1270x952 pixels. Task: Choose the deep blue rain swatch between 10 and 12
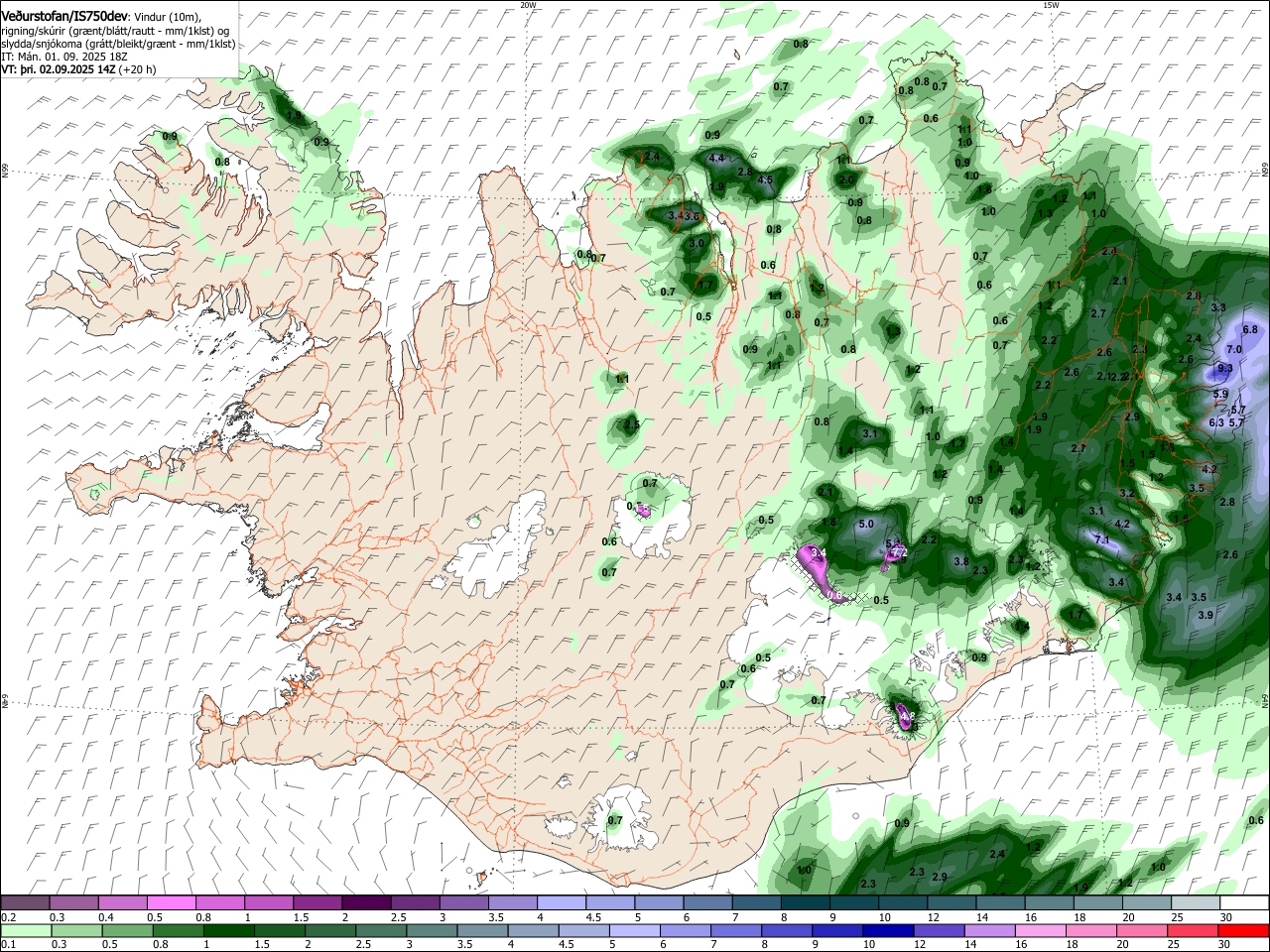pyautogui.click(x=888, y=930)
